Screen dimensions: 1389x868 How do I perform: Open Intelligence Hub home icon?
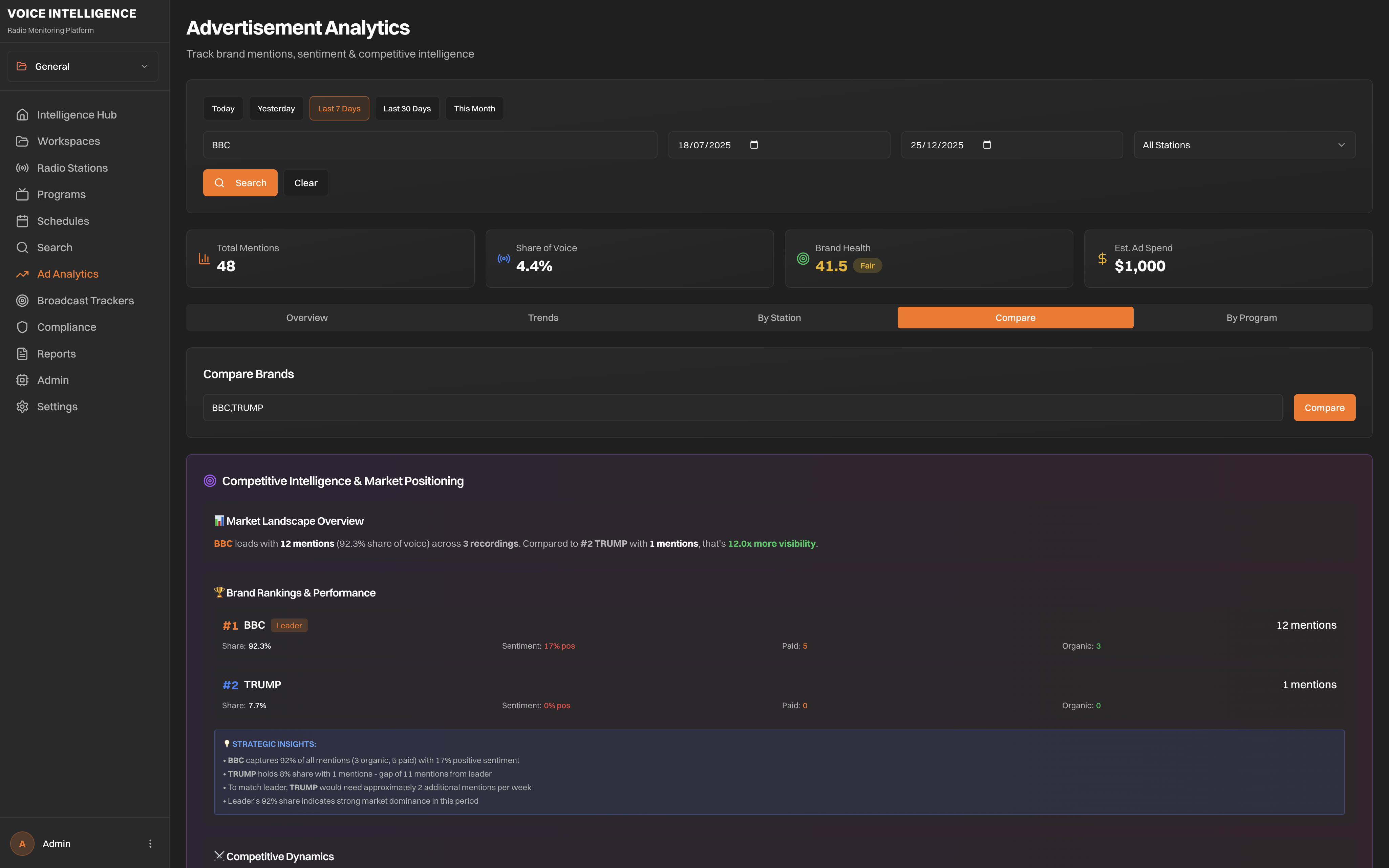(x=22, y=115)
